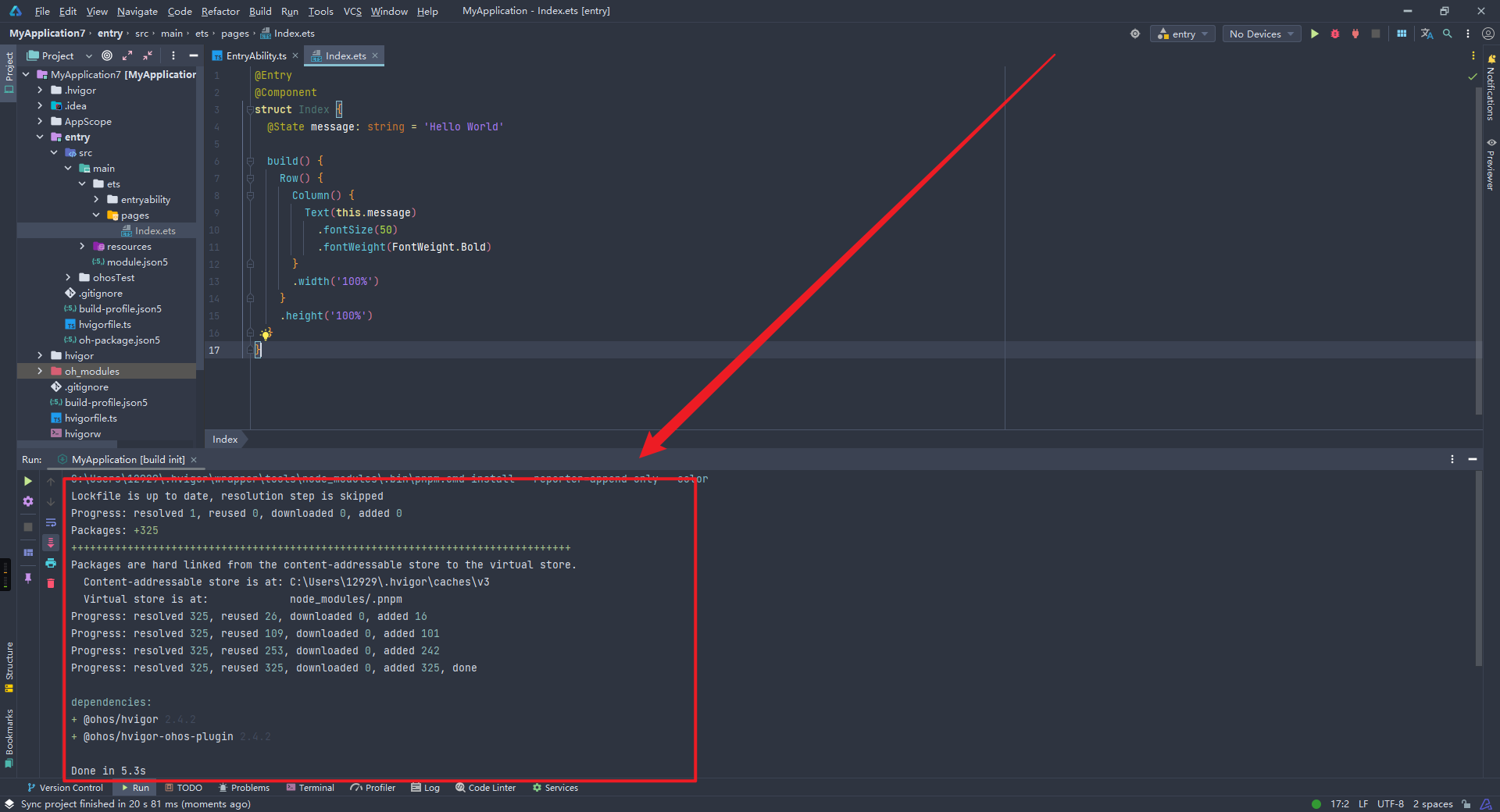
Task: Click the UTF-8 encoding in the status bar
Action: click(x=1391, y=803)
